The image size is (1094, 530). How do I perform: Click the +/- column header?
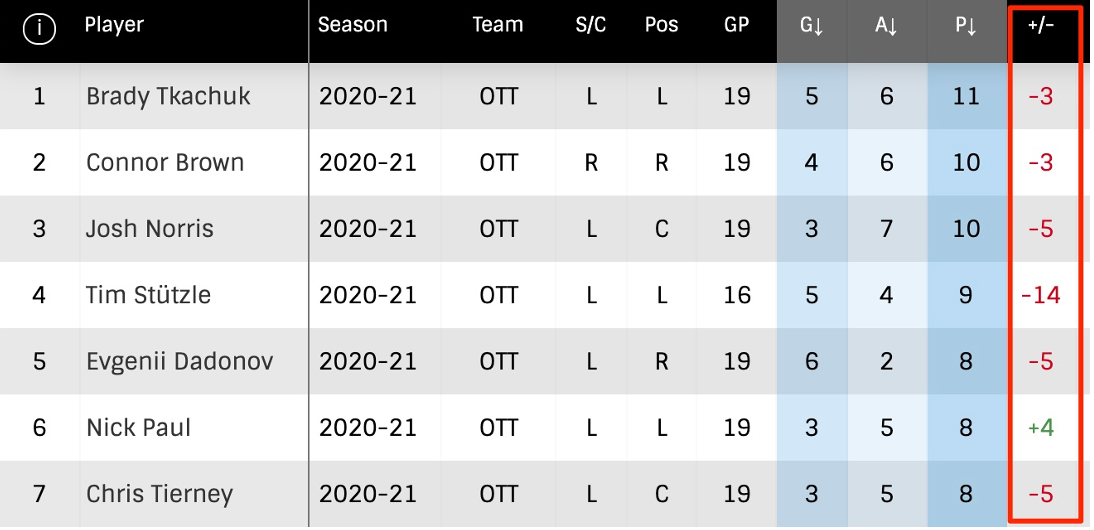pyautogui.click(x=1041, y=27)
